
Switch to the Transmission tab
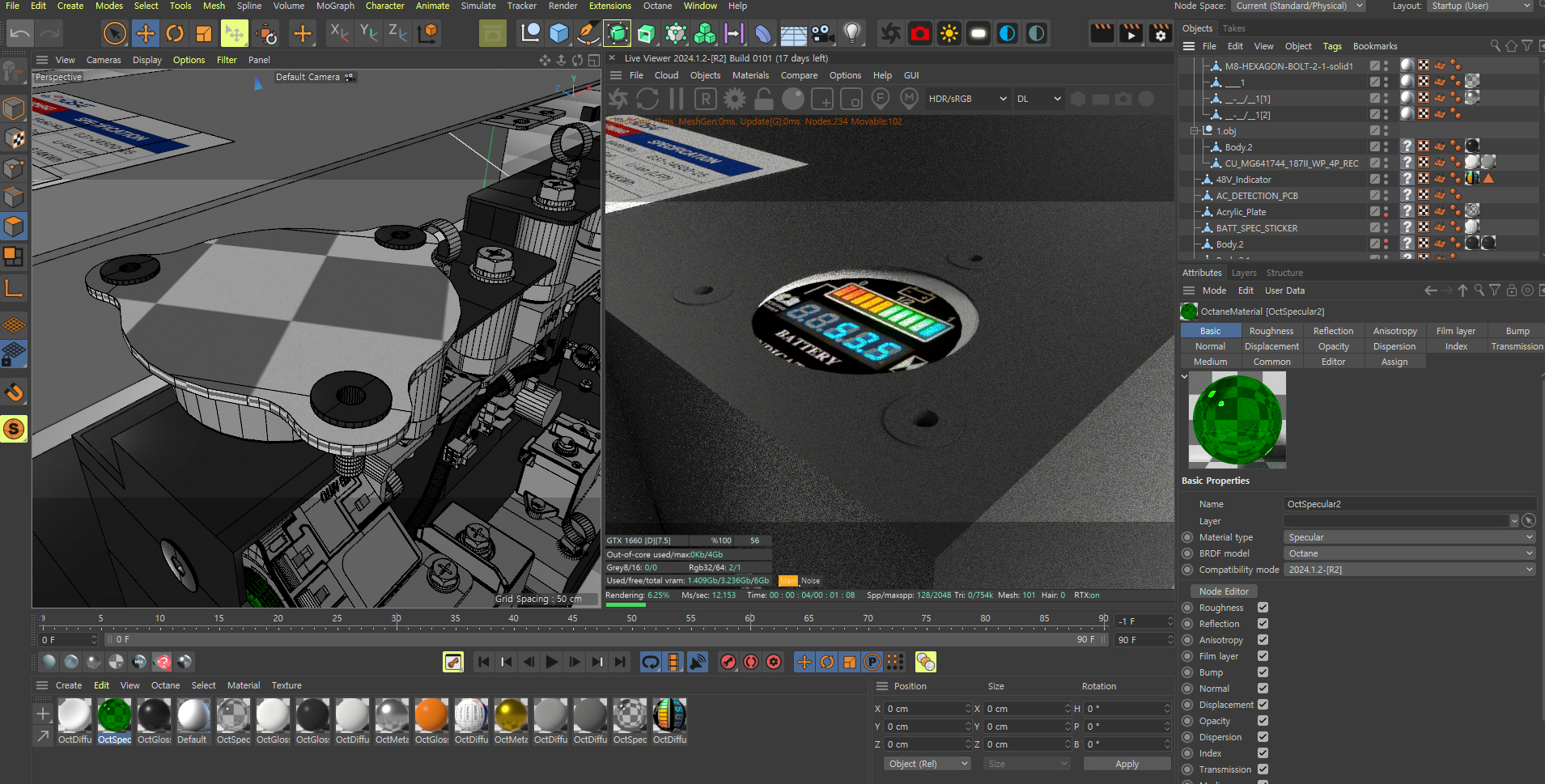1517,346
